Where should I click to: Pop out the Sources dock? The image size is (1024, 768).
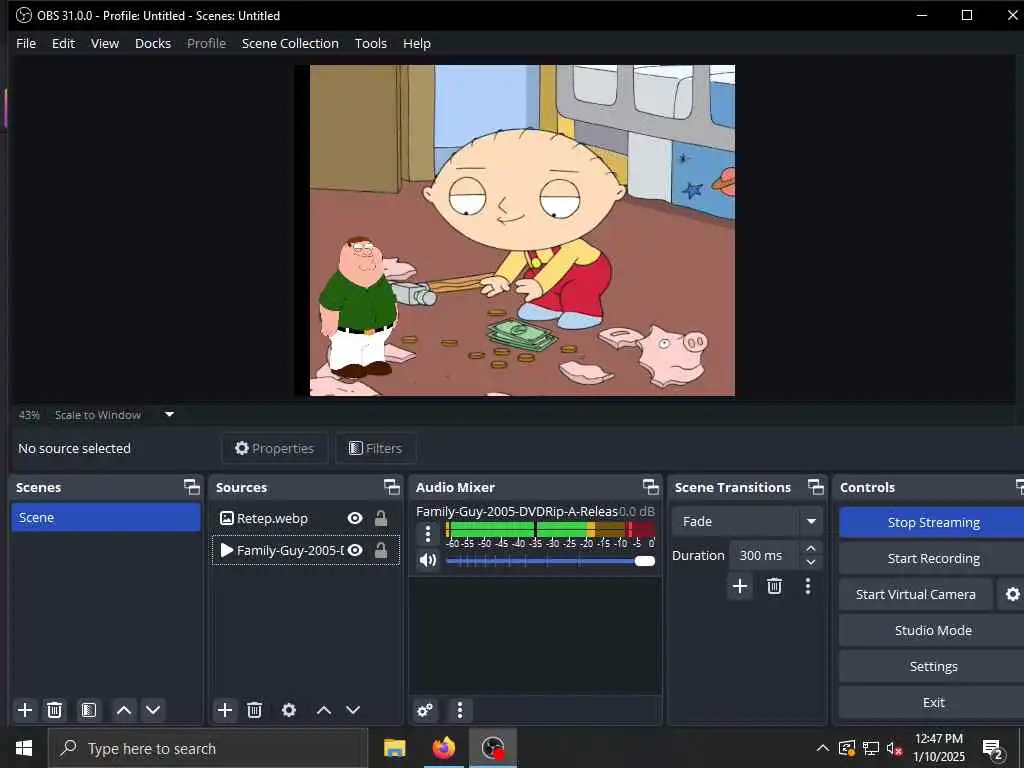point(391,487)
